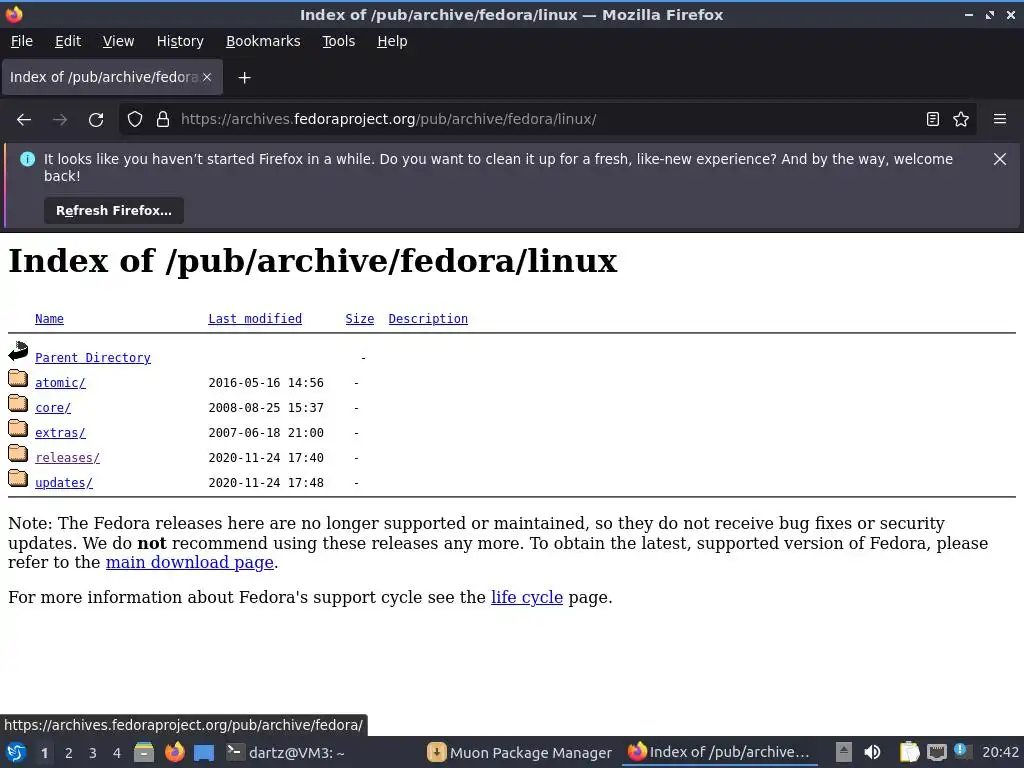Click the date 2016-05-16 14:56 text
This screenshot has width=1024, height=768.
[x=266, y=383]
